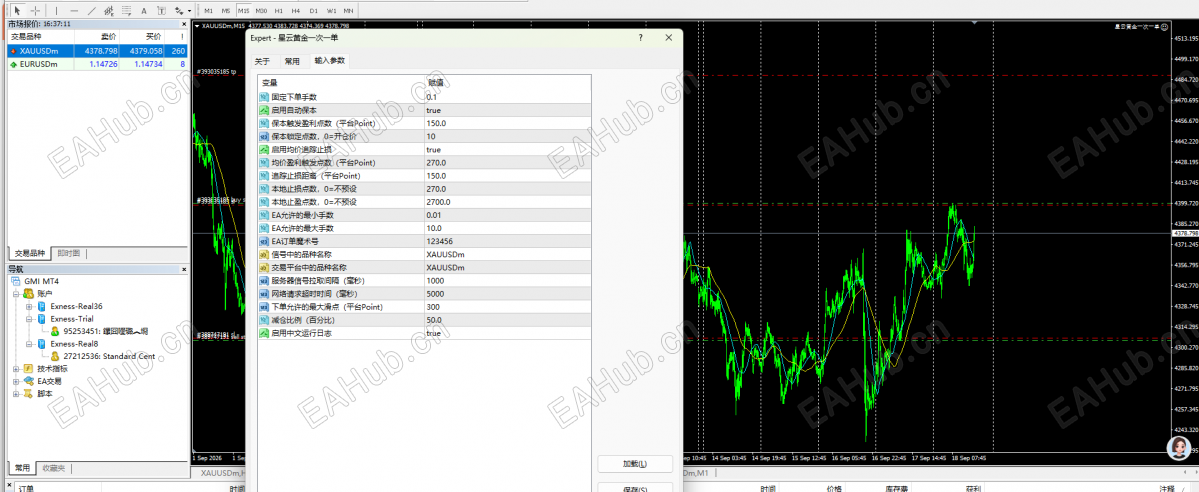Open the 交易品种 tab in Market Watch

click(x=30, y=253)
